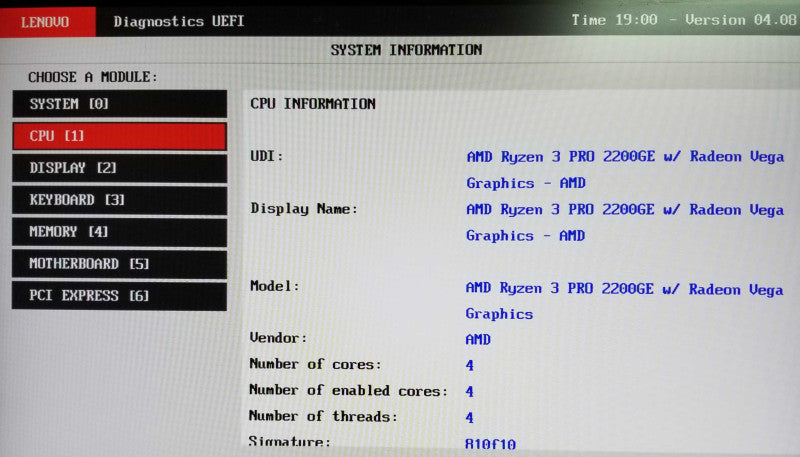The image size is (800, 457).
Task: Click the UDI label
Action: click(266, 156)
